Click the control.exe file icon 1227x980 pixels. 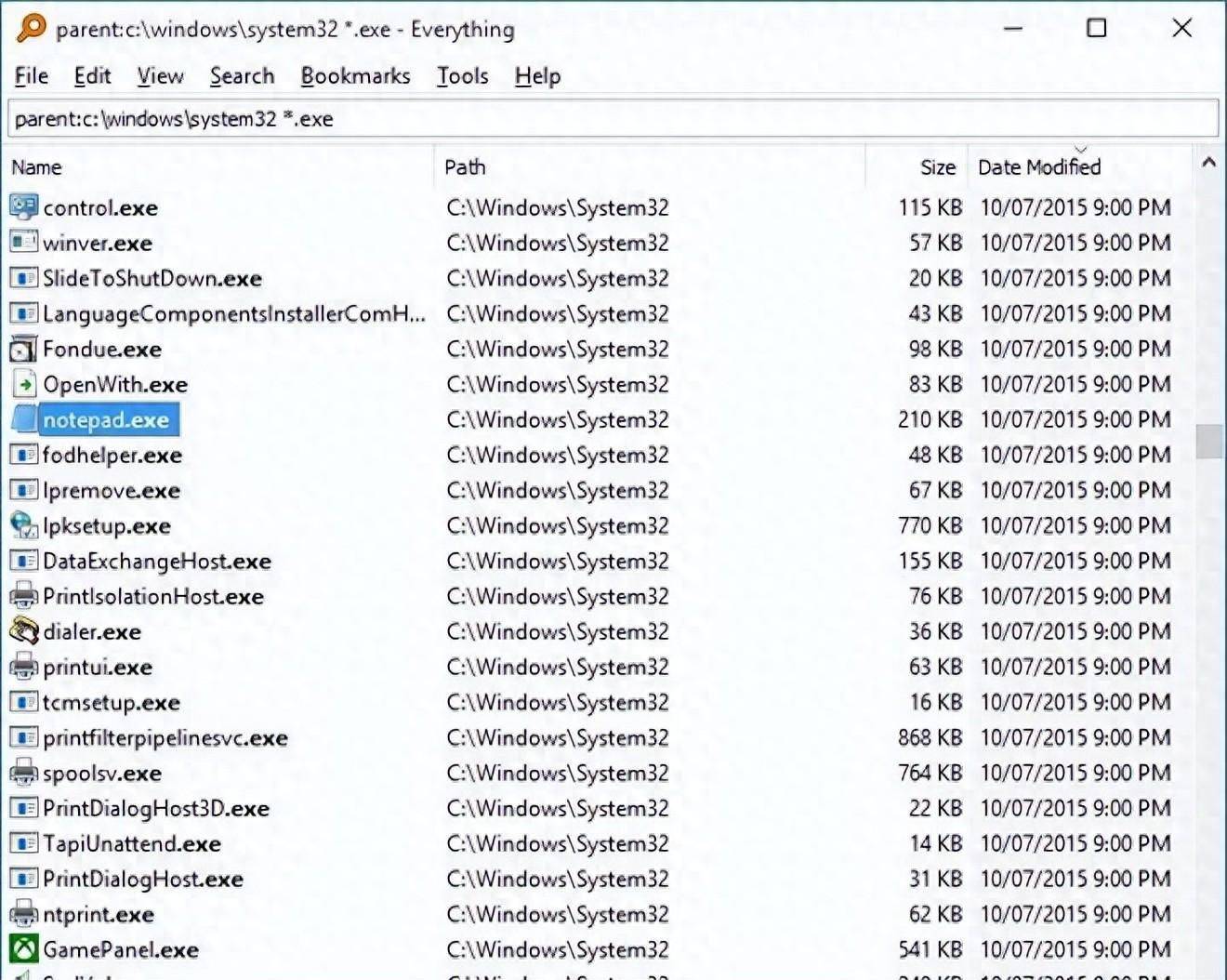(x=23, y=206)
